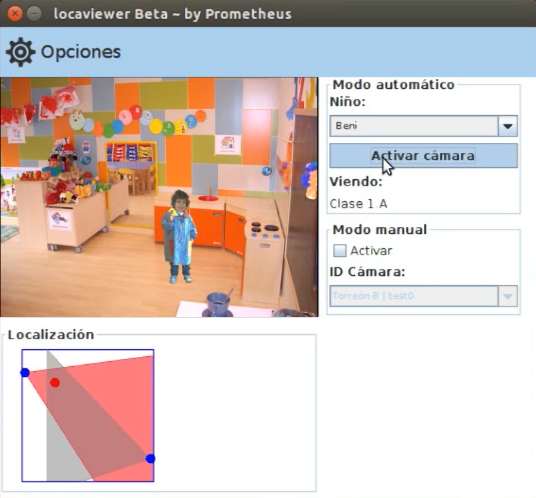The image size is (536, 498).
Task: Click the Torreón B | test0 field
Action: pyautogui.click(x=414, y=296)
